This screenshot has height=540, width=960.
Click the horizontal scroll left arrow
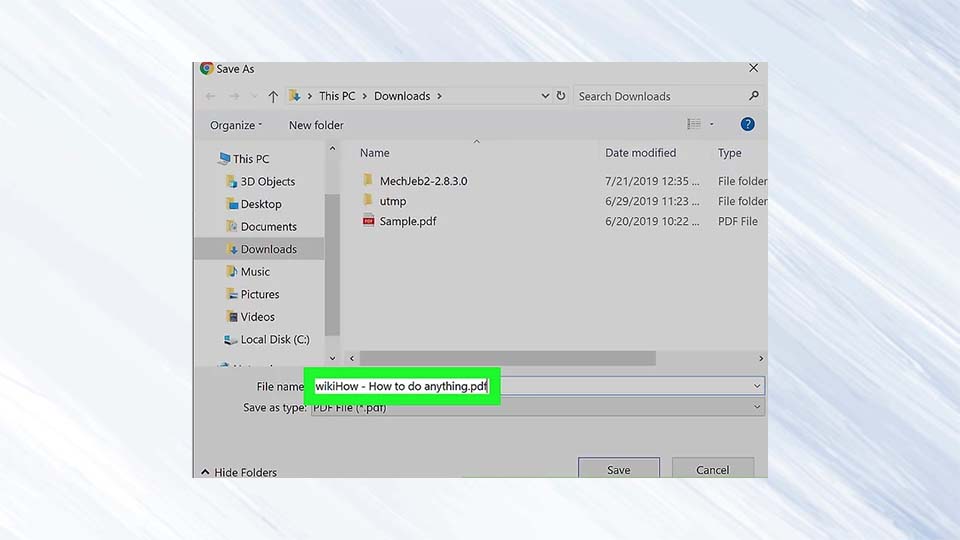(x=351, y=358)
